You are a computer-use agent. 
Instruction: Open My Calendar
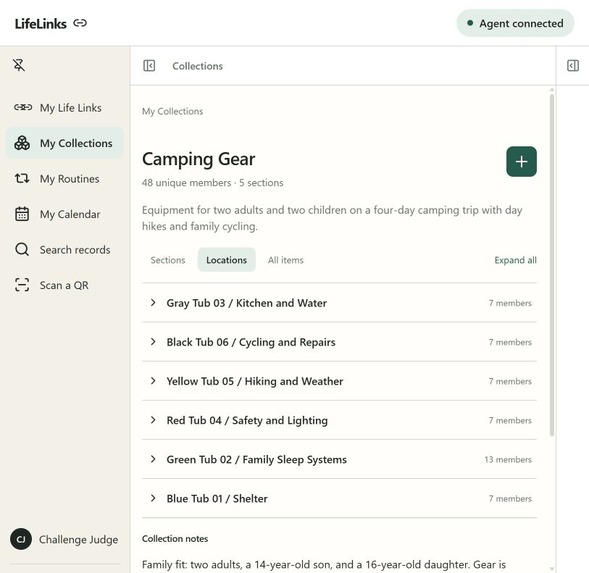tap(65, 214)
